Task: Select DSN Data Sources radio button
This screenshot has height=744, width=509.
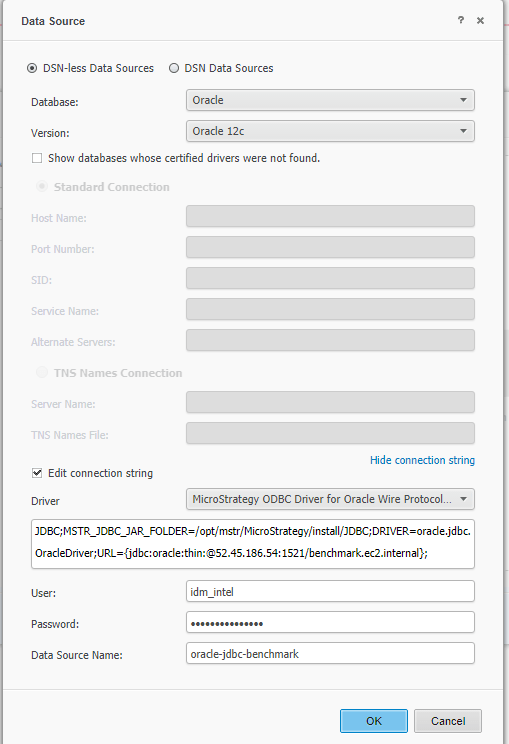Action: [x=174, y=68]
